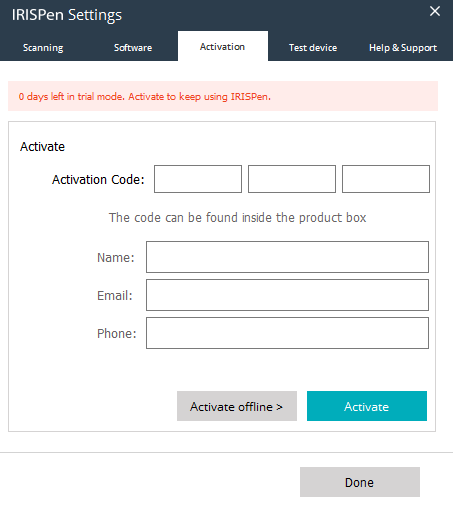Click the 'Phone:' label
This screenshot has width=453, height=509.
(117, 334)
